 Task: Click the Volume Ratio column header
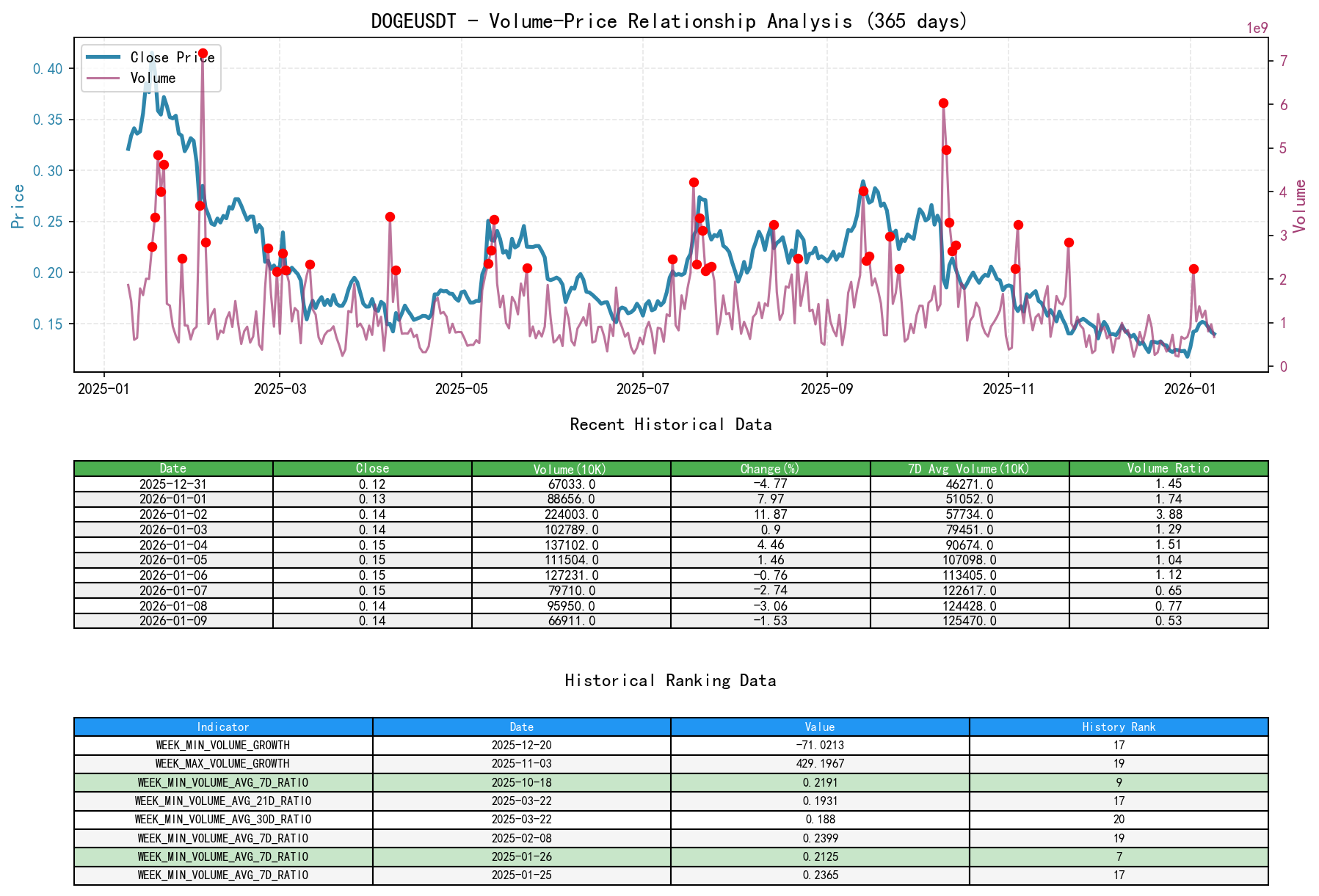coord(1169,468)
